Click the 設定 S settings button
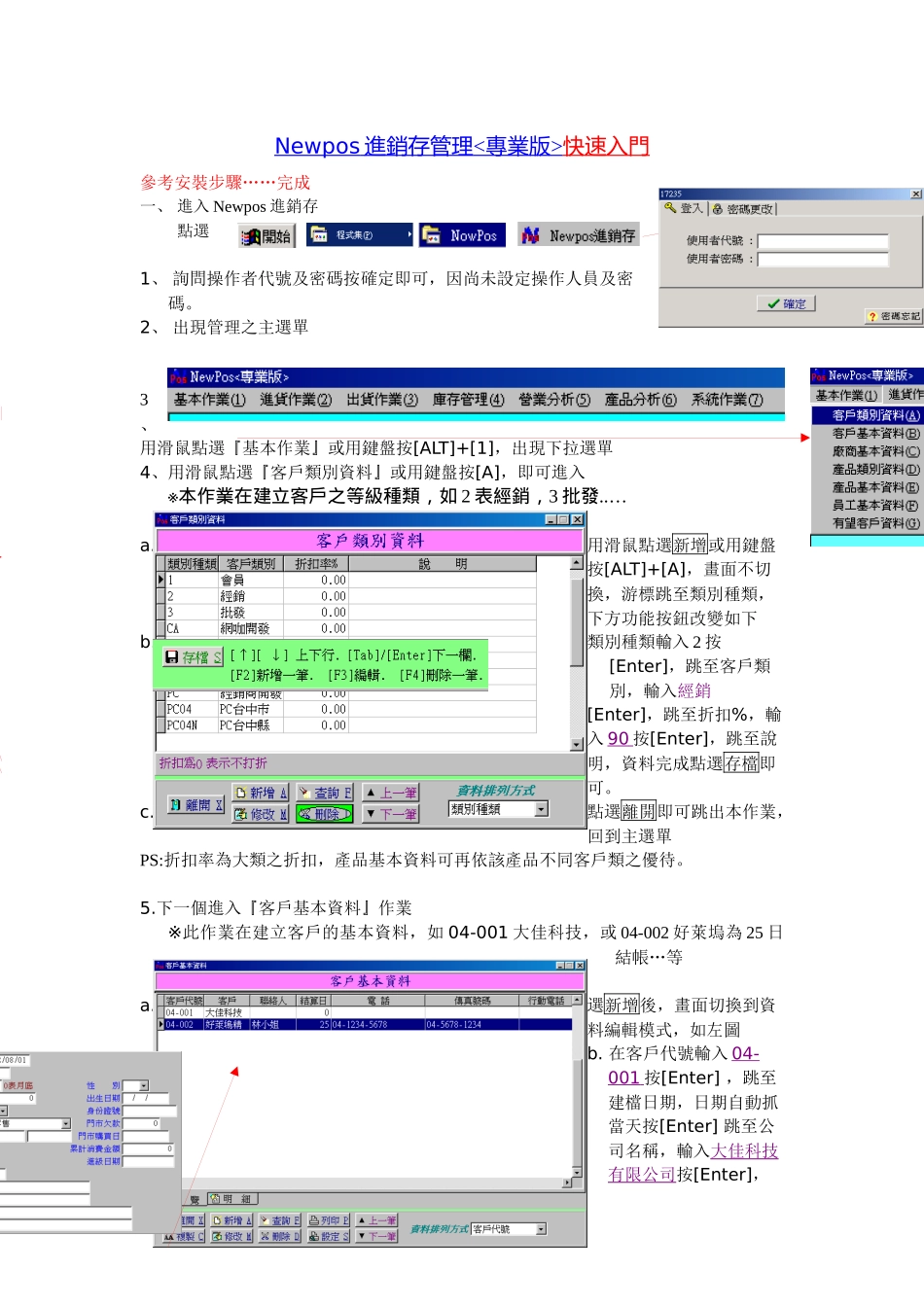924x1307 pixels. (x=329, y=1237)
